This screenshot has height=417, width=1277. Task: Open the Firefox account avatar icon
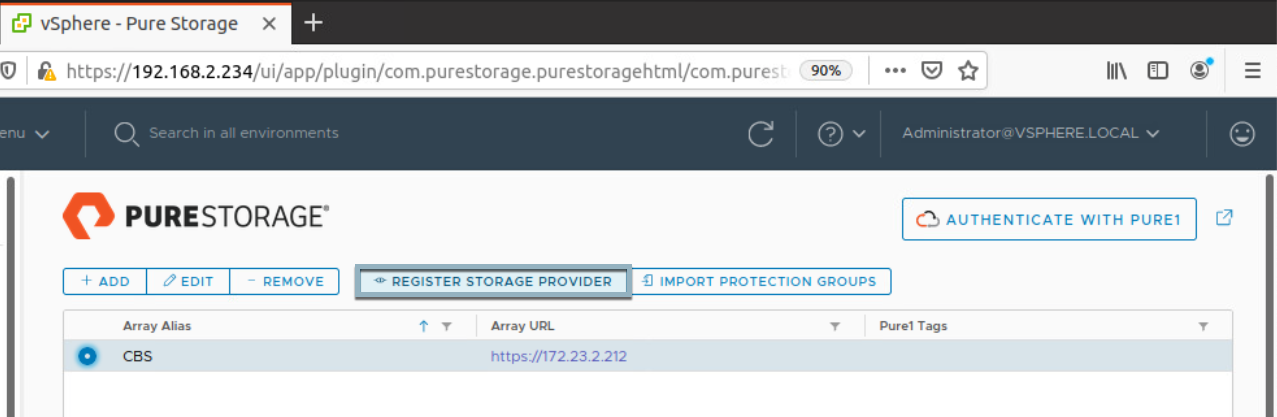(1200, 70)
